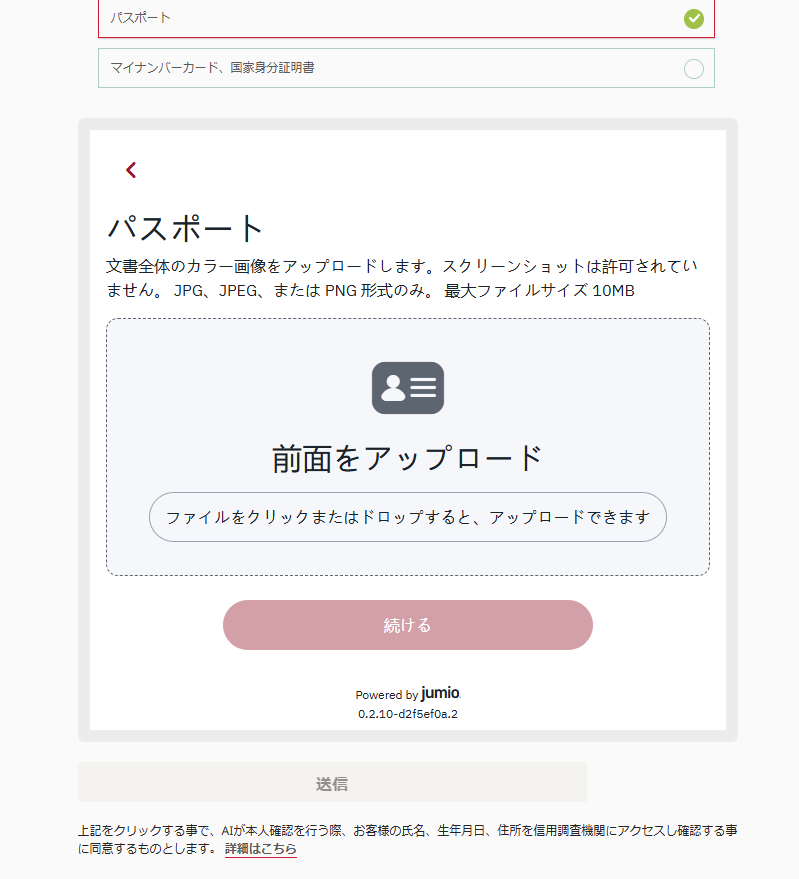Click the 前面をアップロード heading

[x=407, y=458]
